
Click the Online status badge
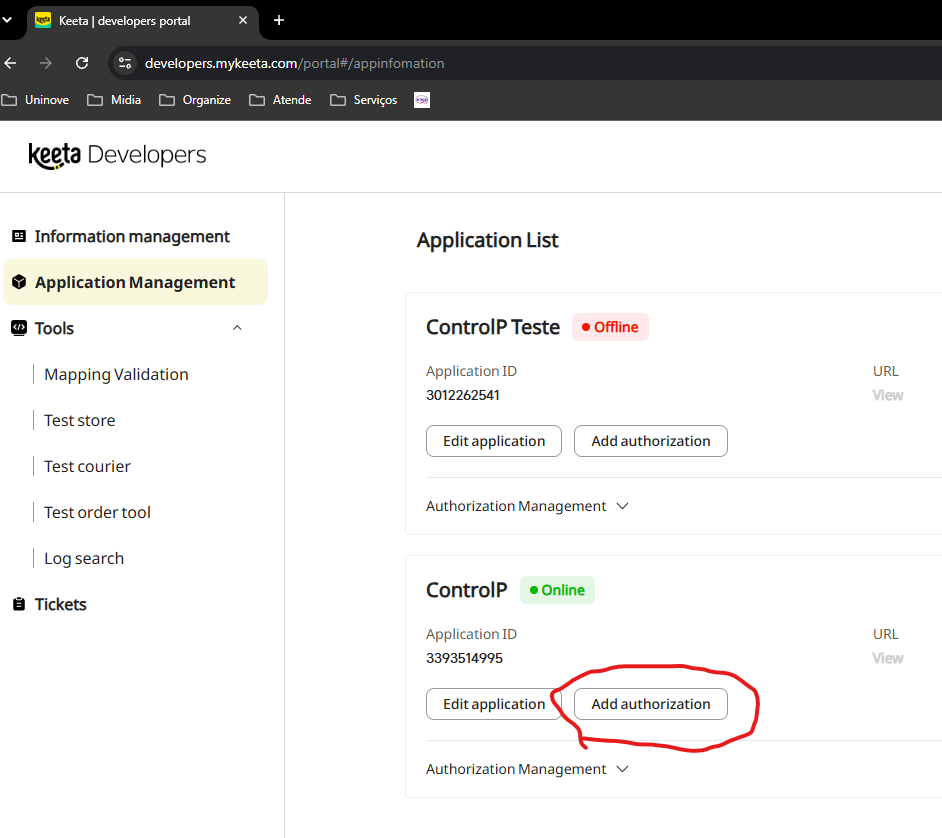(558, 590)
